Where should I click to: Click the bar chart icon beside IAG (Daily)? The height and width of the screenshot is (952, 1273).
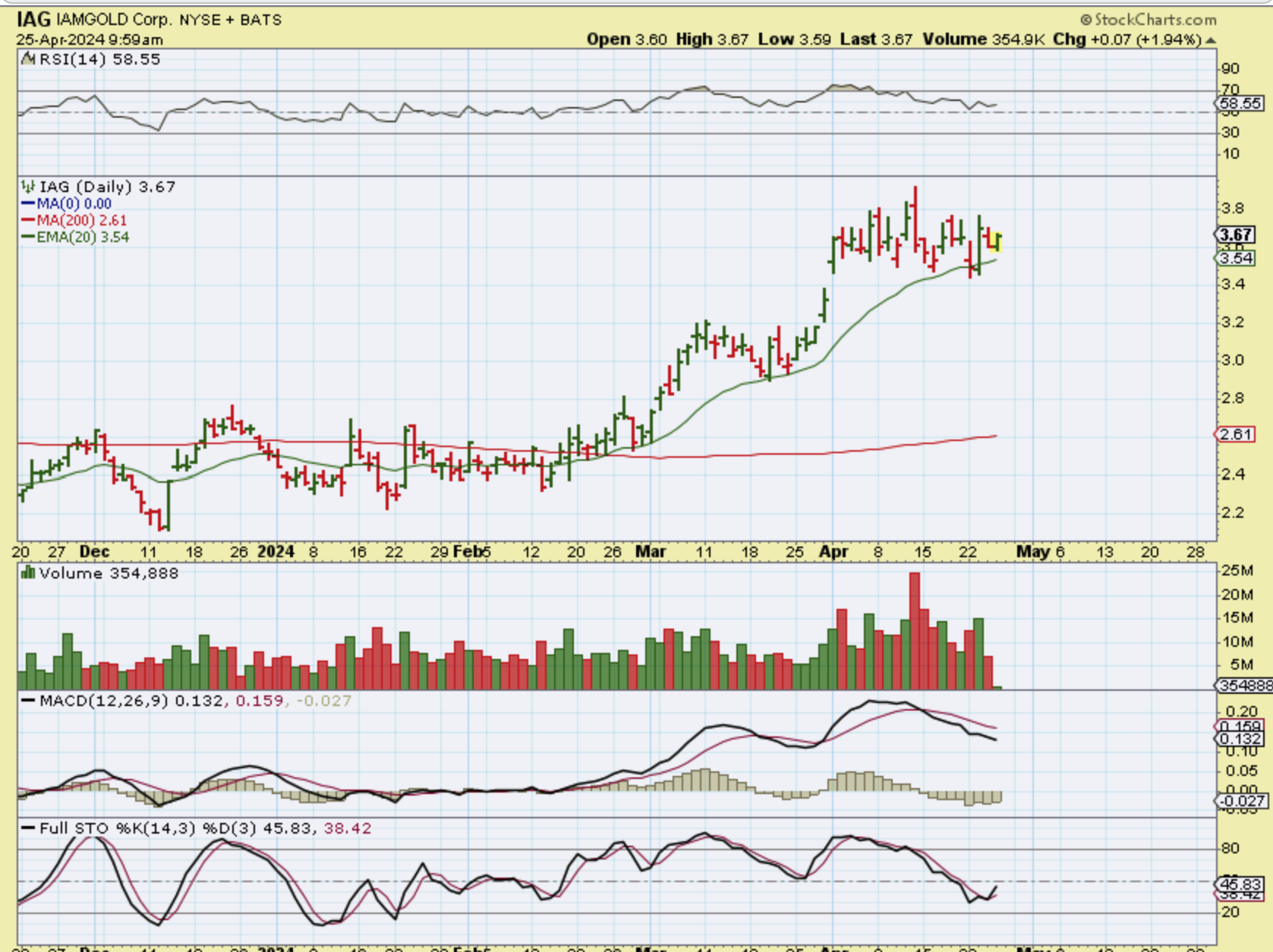(28, 186)
